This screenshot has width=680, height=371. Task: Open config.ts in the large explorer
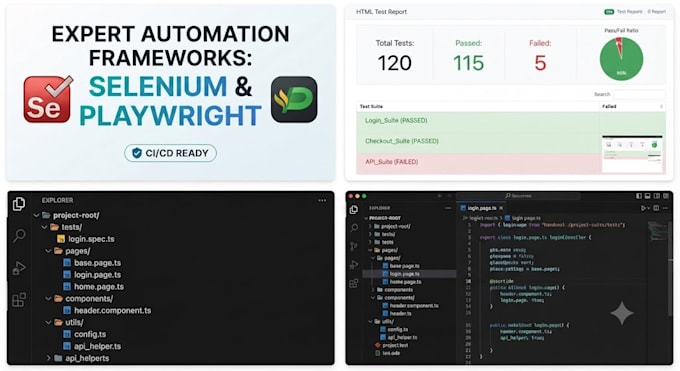85,335
